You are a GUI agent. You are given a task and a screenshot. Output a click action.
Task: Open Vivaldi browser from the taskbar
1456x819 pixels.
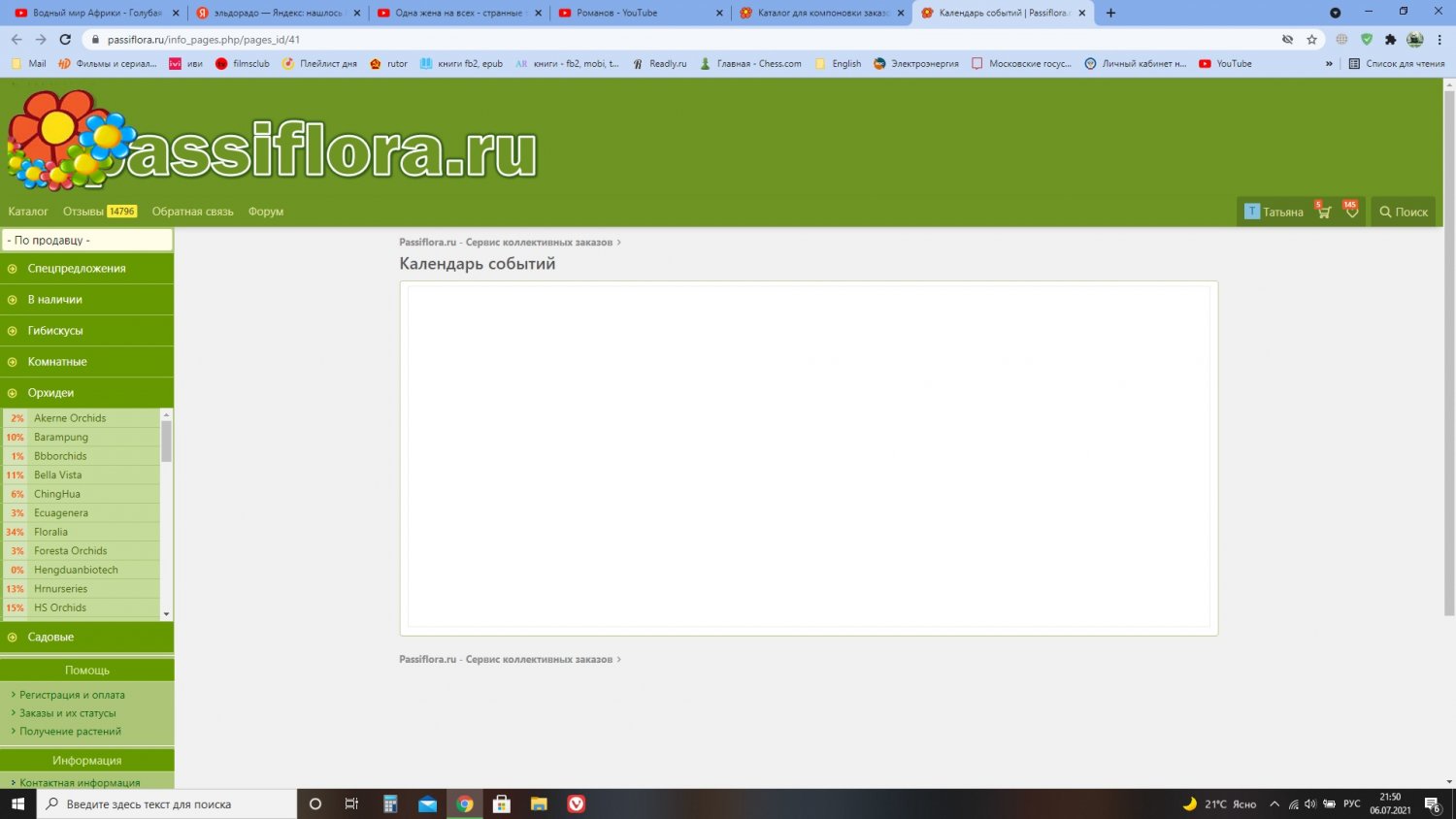[576, 803]
